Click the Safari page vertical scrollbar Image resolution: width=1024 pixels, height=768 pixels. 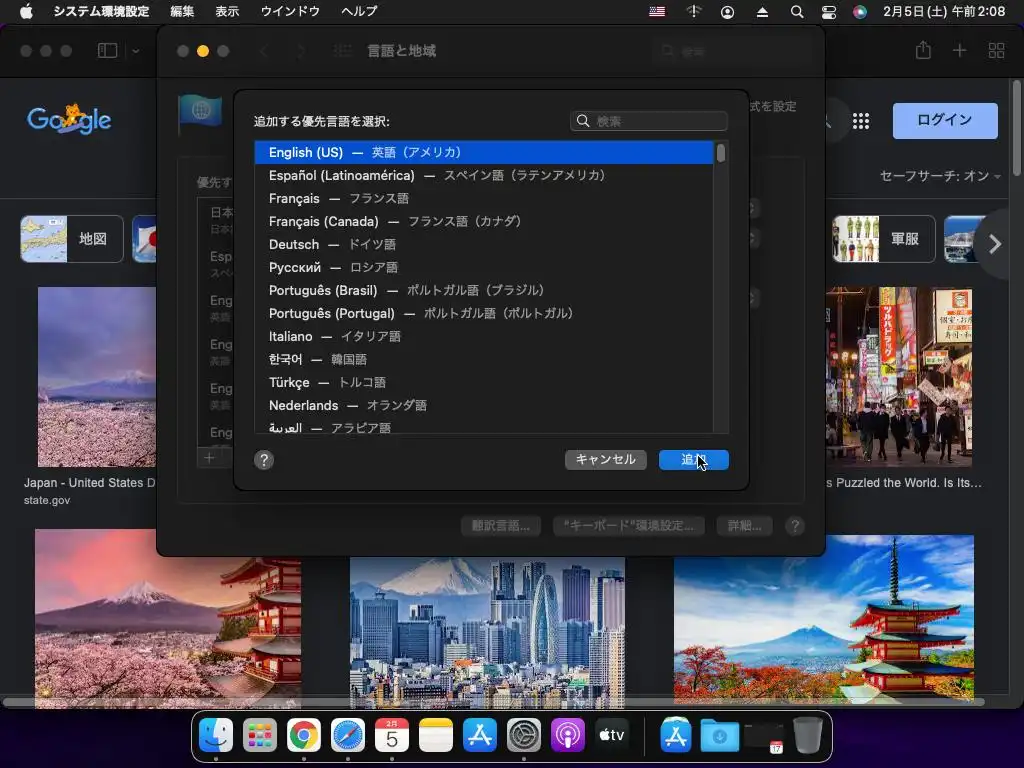pyautogui.click(x=1016, y=128)
